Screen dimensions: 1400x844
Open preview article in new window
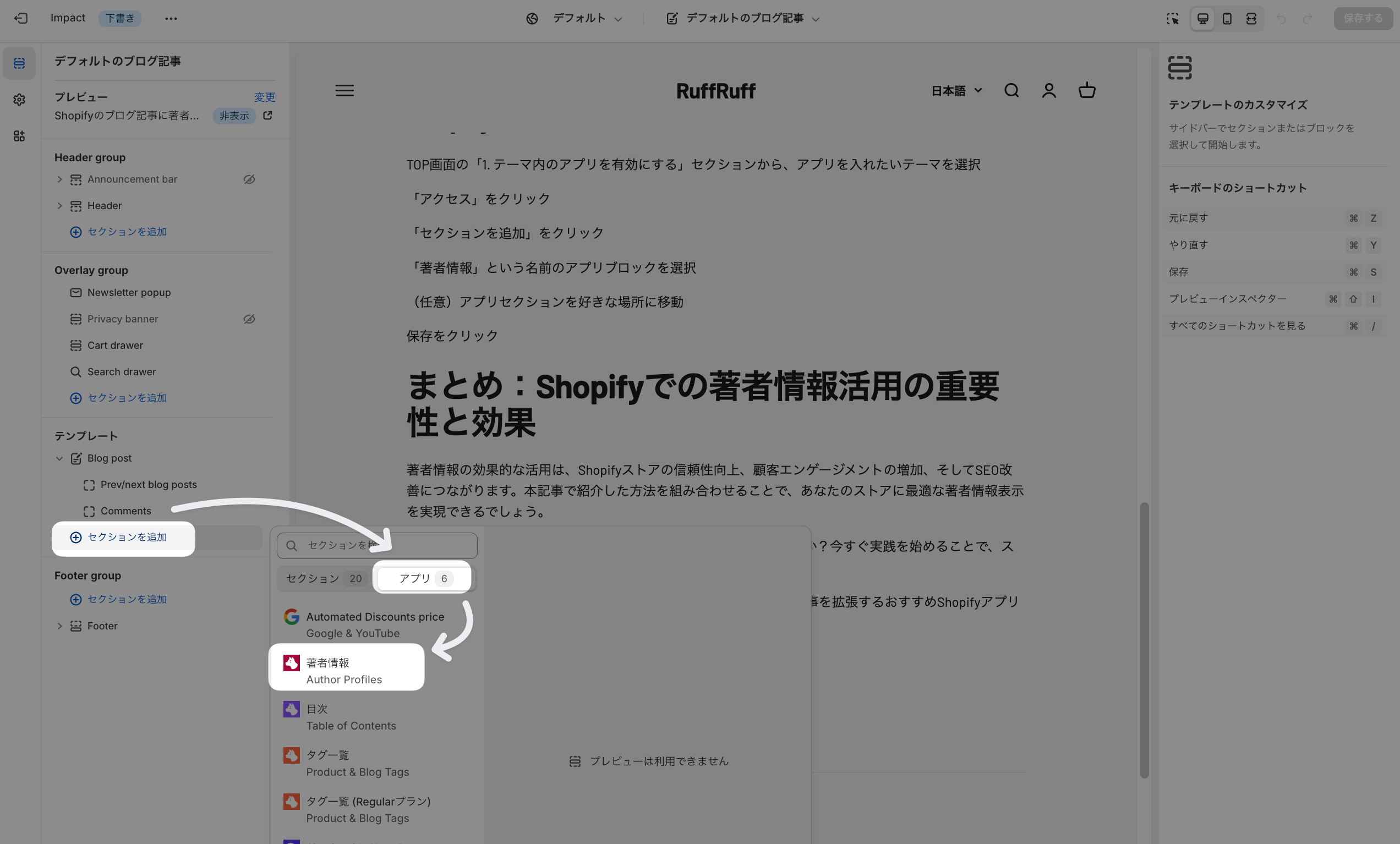point(267,116)
